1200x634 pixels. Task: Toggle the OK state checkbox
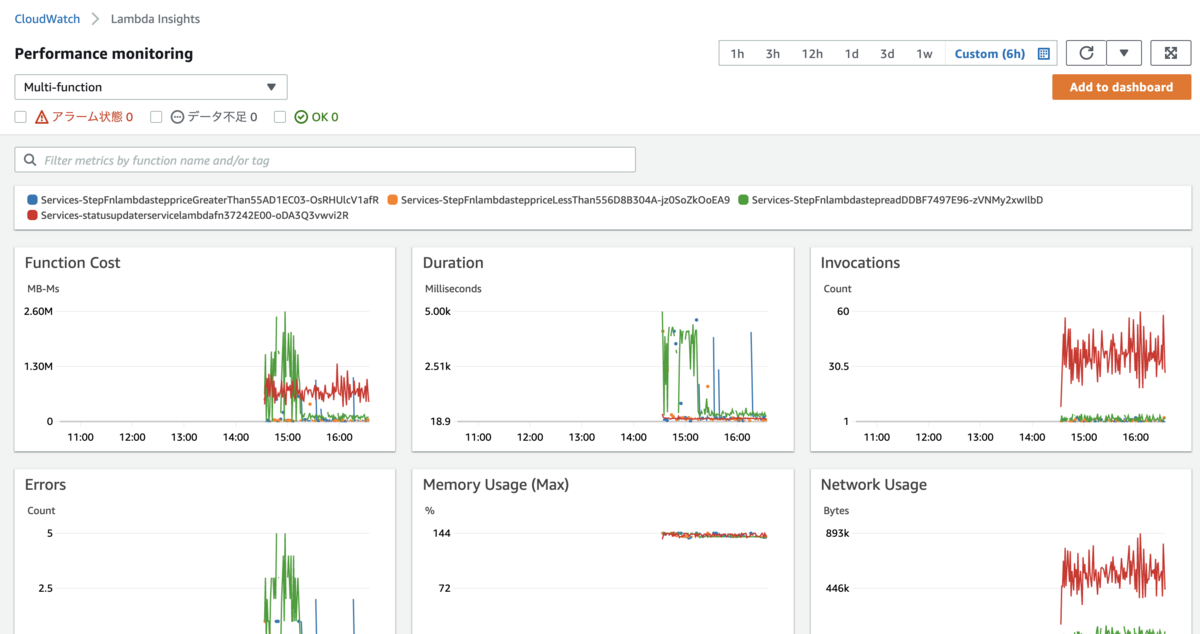point(280,117)
